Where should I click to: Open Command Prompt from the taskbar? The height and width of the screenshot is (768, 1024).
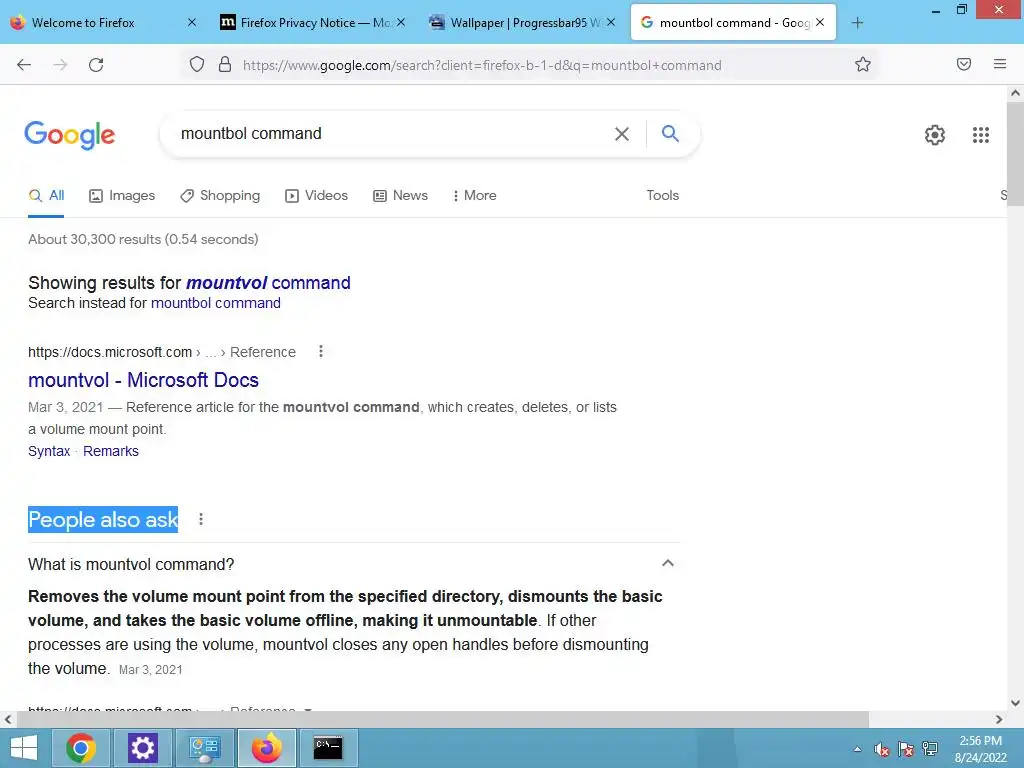pos(328,748)
